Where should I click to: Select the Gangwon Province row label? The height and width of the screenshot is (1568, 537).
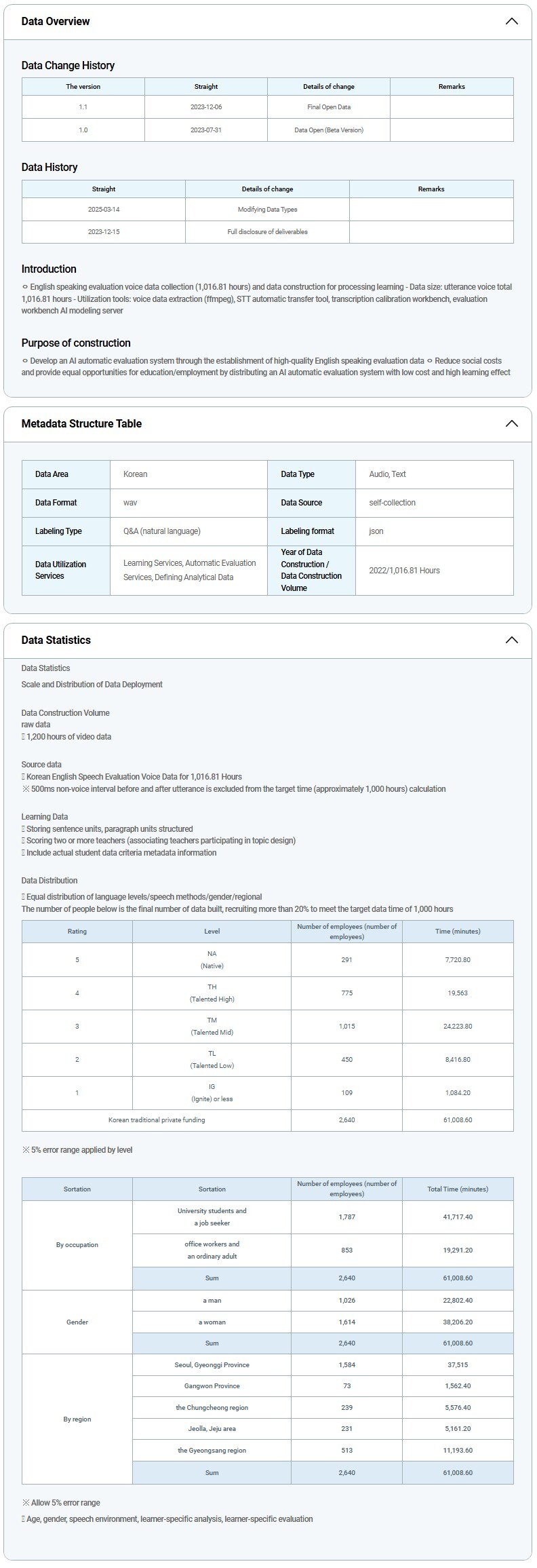212,1385
